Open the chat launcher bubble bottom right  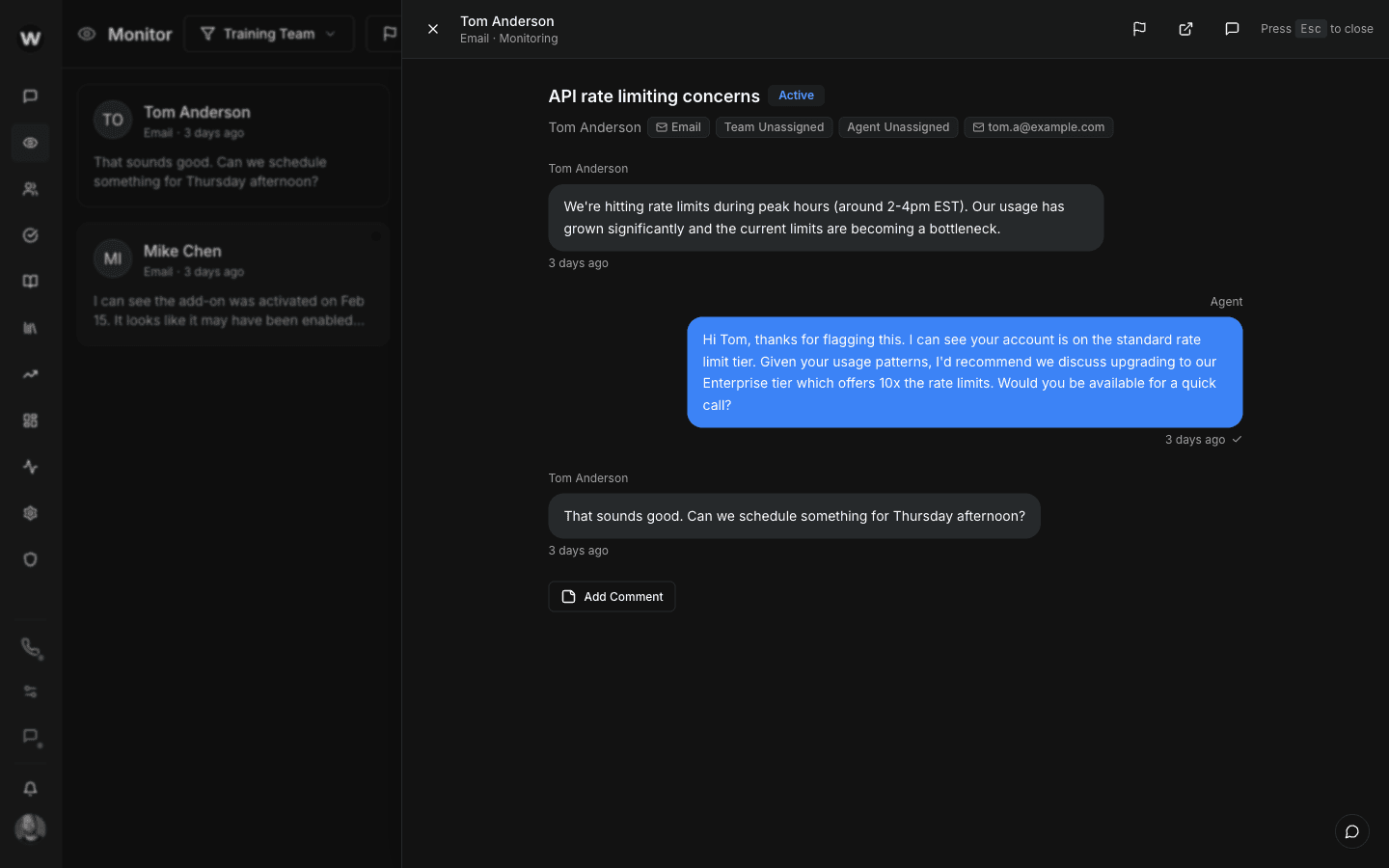click(1351, 830)
